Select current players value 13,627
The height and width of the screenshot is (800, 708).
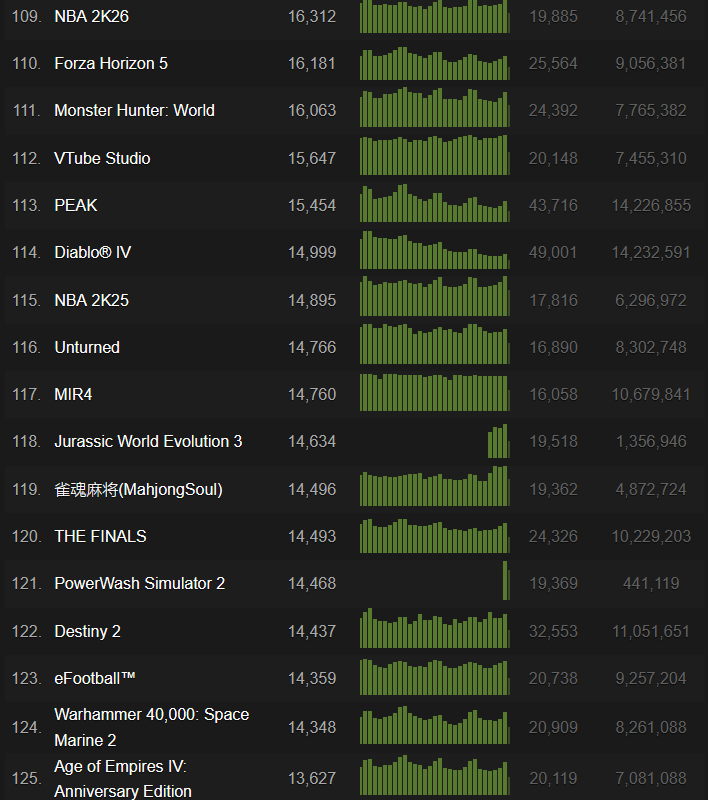pos(312,778)
